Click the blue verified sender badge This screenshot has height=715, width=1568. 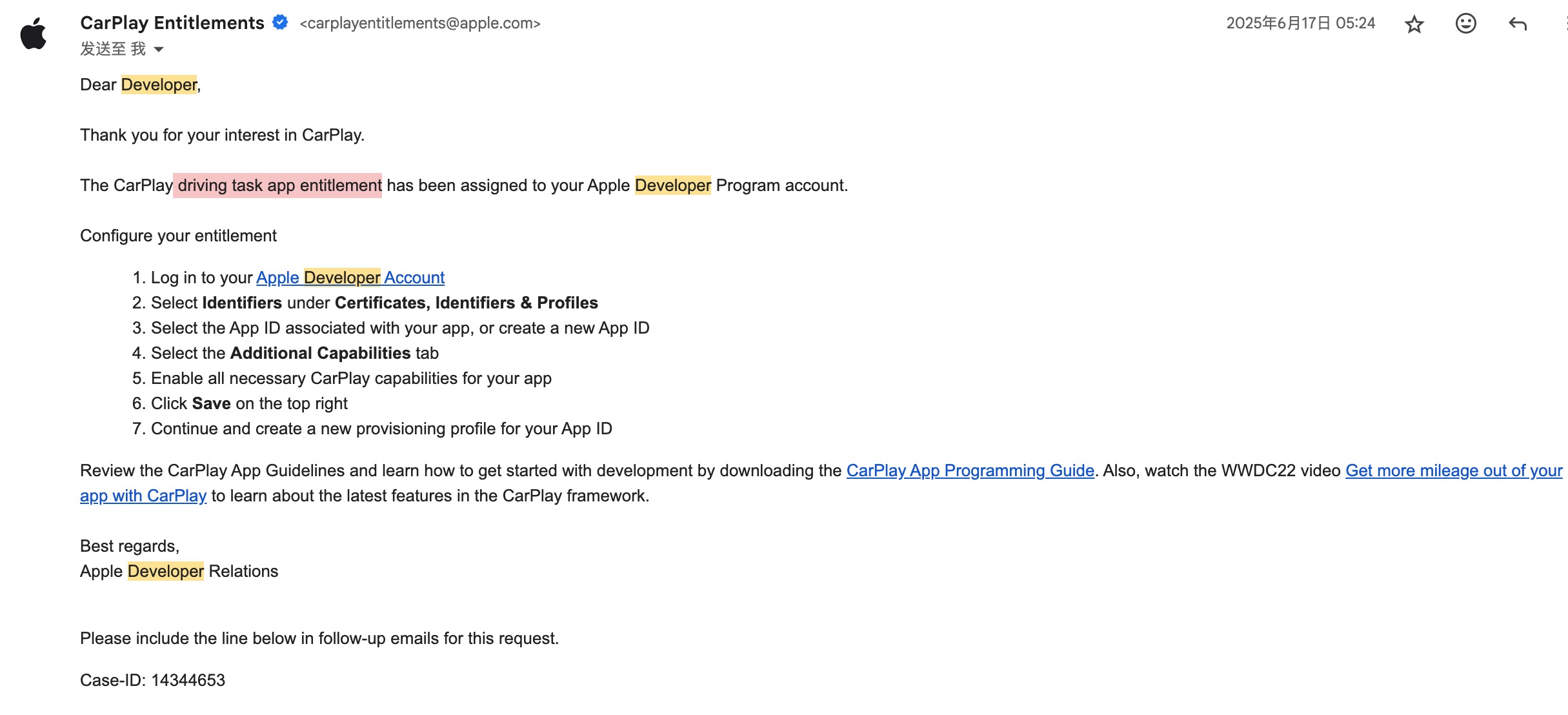280,23
